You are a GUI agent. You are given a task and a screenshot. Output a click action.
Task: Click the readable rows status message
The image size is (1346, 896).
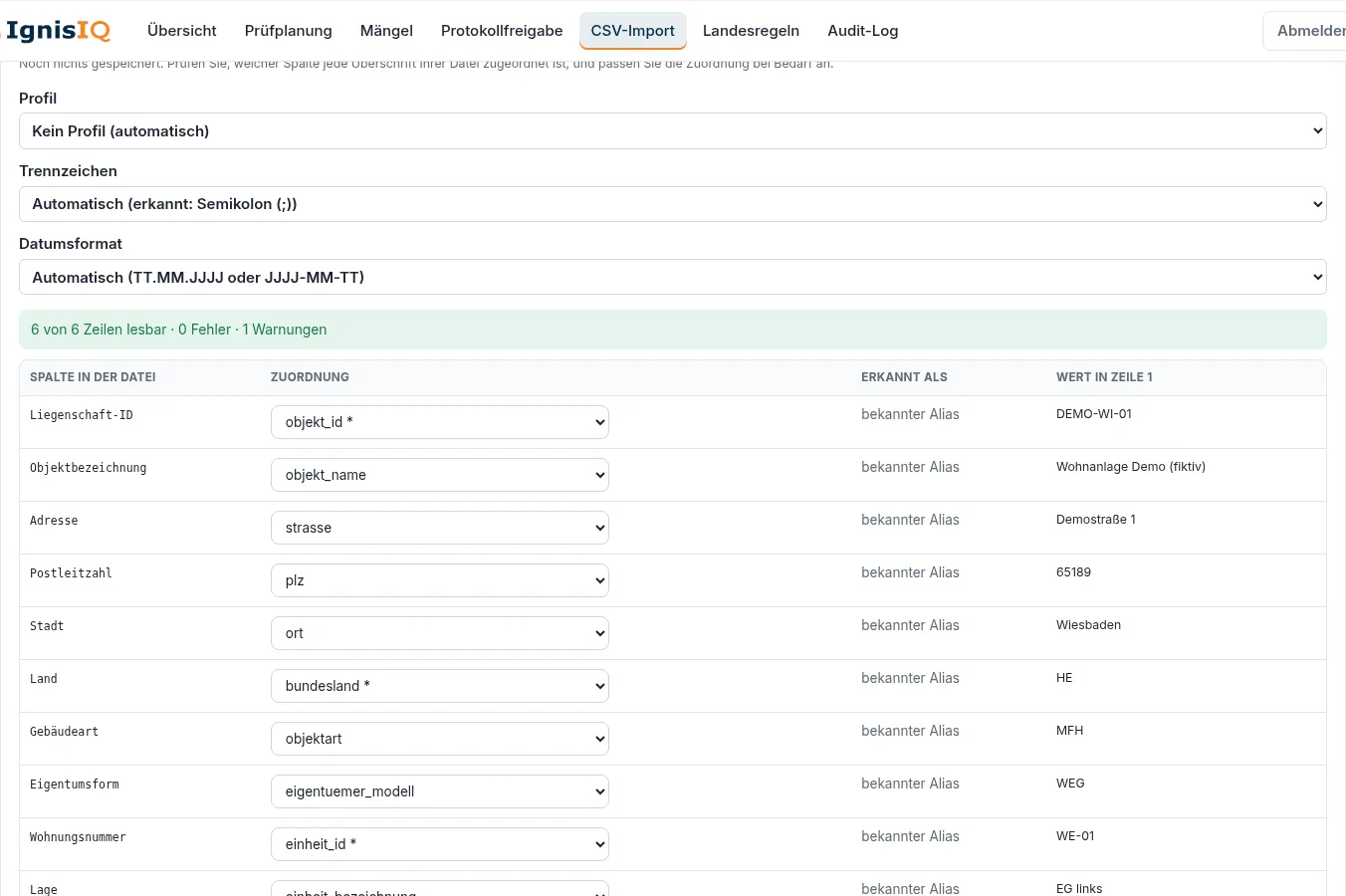pos(673,330)
